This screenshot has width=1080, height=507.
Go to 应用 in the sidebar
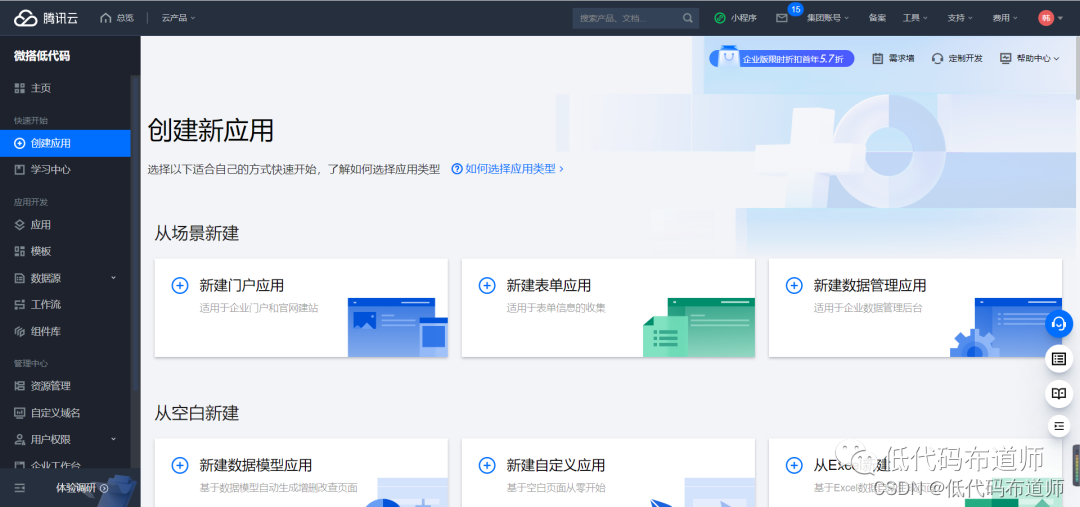65,225
